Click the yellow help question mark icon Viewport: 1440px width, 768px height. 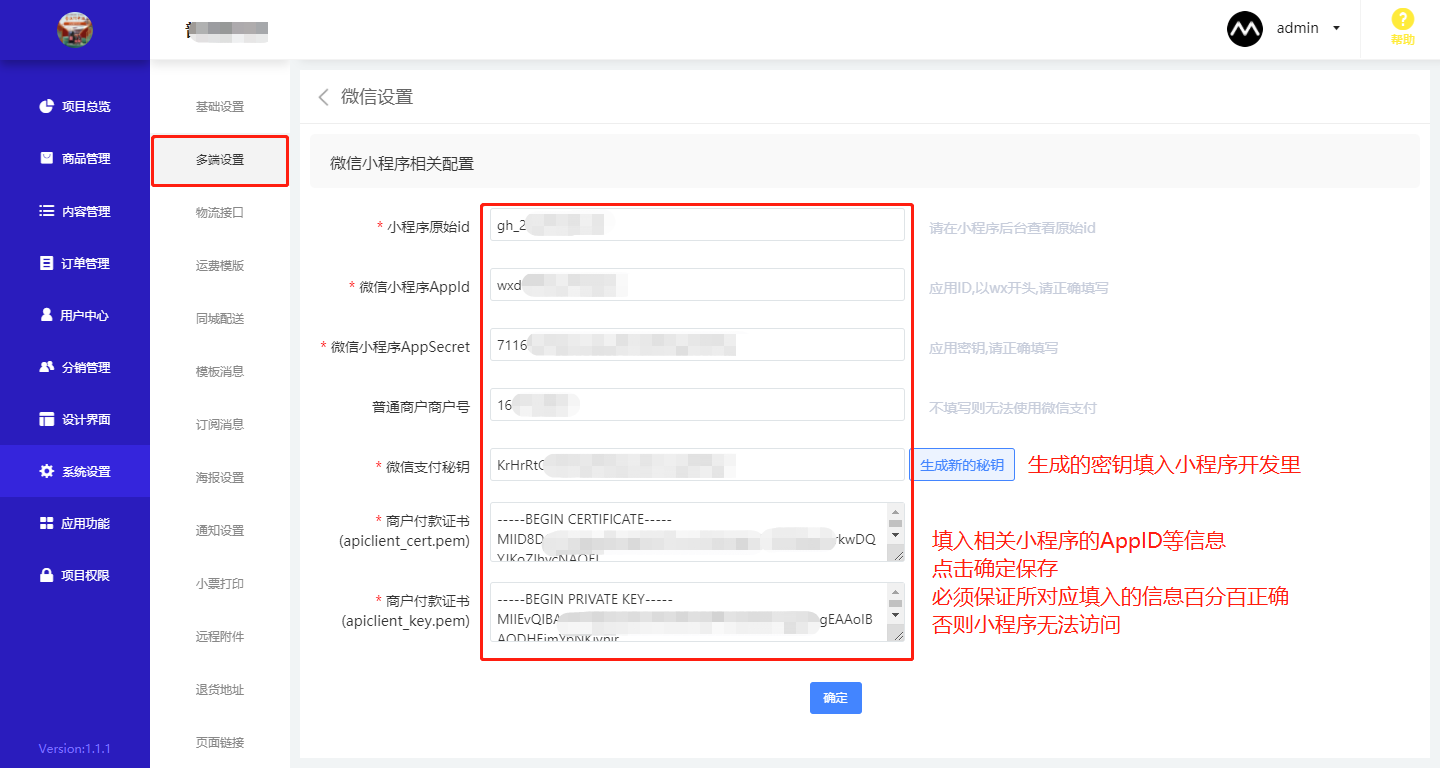(1403, 19)
